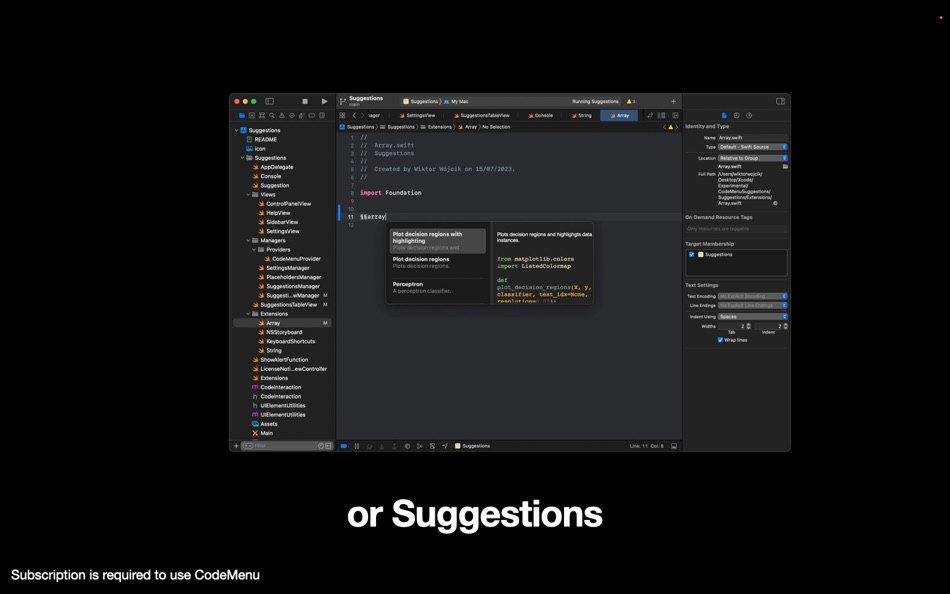Screen dimensions: 950x594
Task: Open the Project navigator folder icon
Action: pos(242,115)
